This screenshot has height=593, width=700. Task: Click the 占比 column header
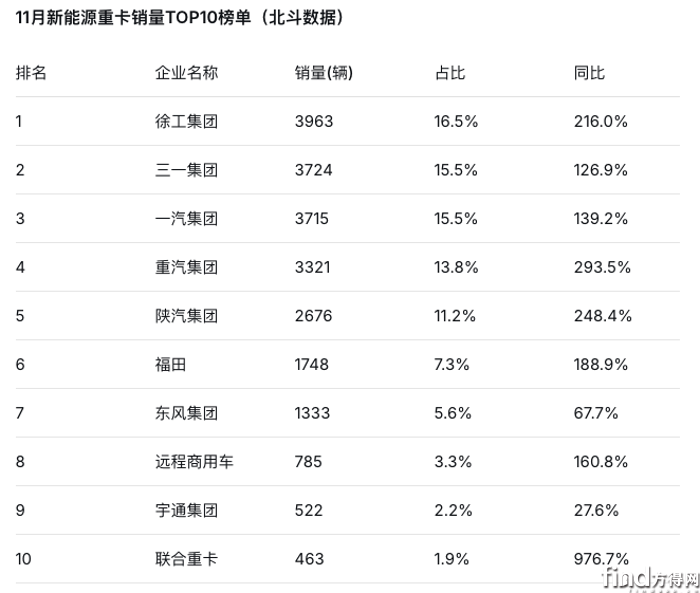pos(450,73)
